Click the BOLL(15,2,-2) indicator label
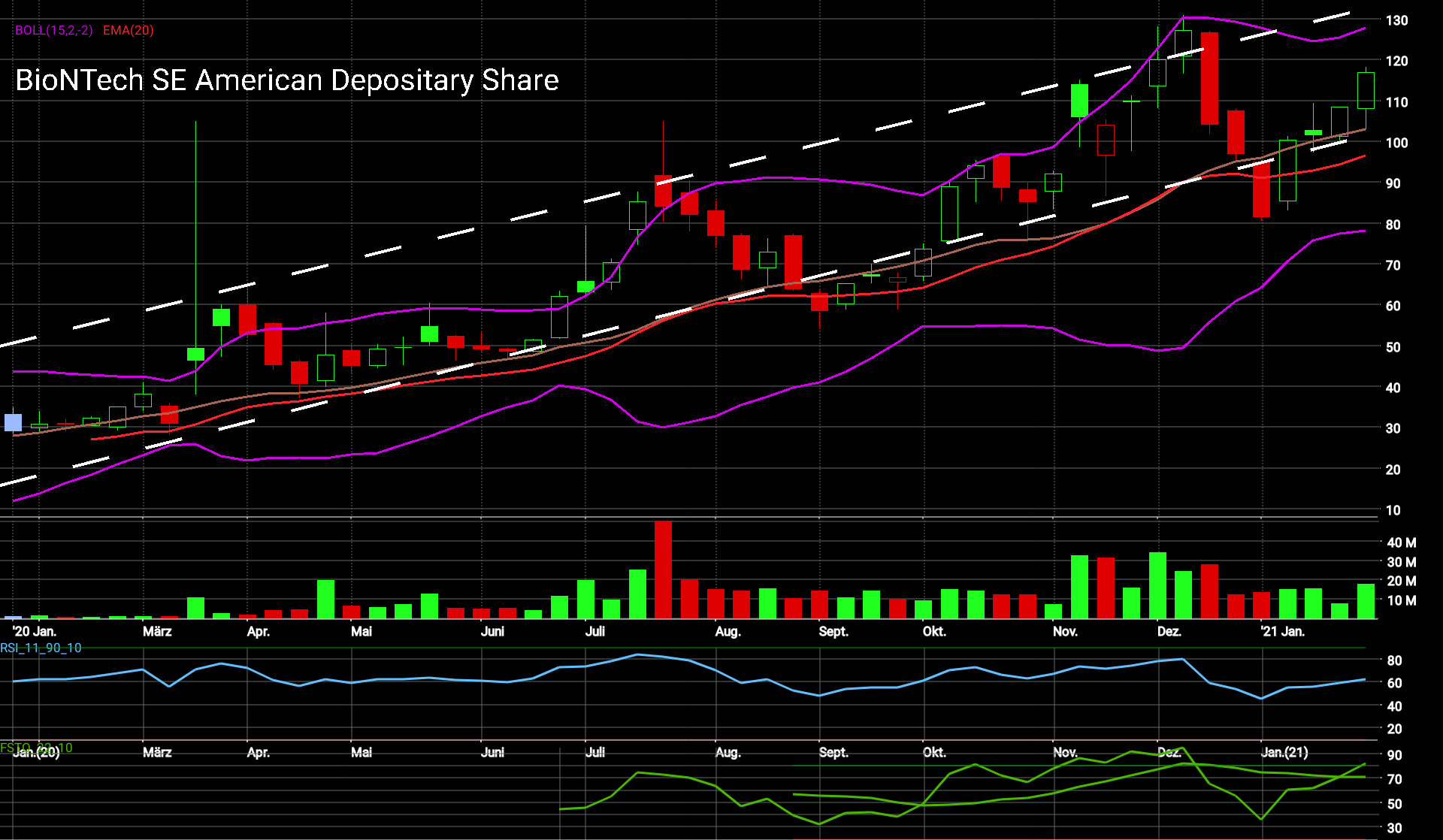 (54, 31)
